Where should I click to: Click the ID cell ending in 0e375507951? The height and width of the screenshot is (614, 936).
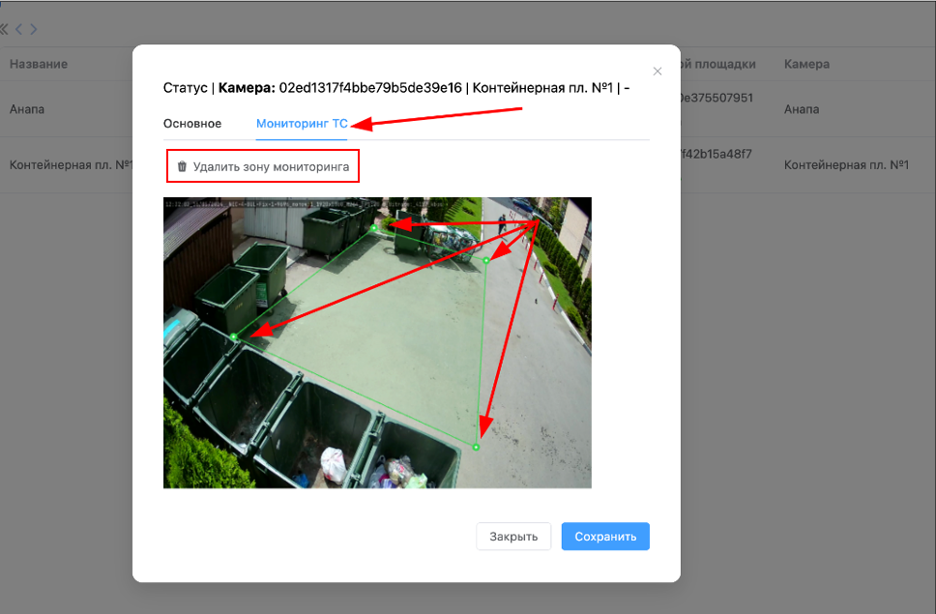(x=716, y=98)
